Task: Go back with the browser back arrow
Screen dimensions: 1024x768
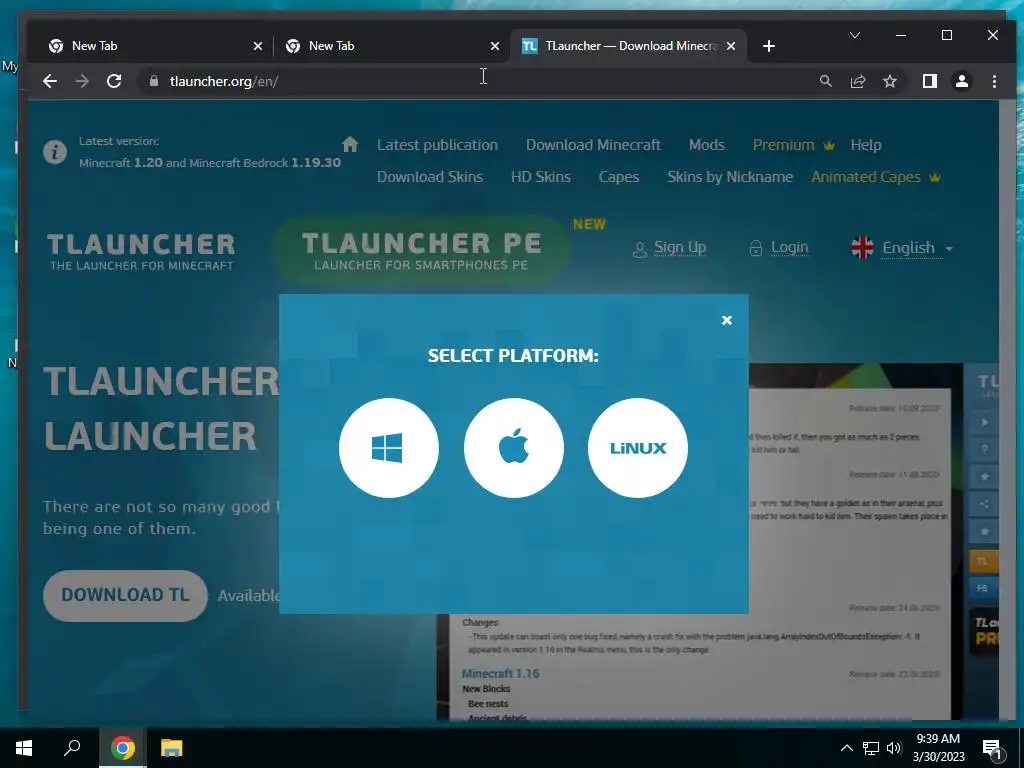Action: click(x=50, y=81)
